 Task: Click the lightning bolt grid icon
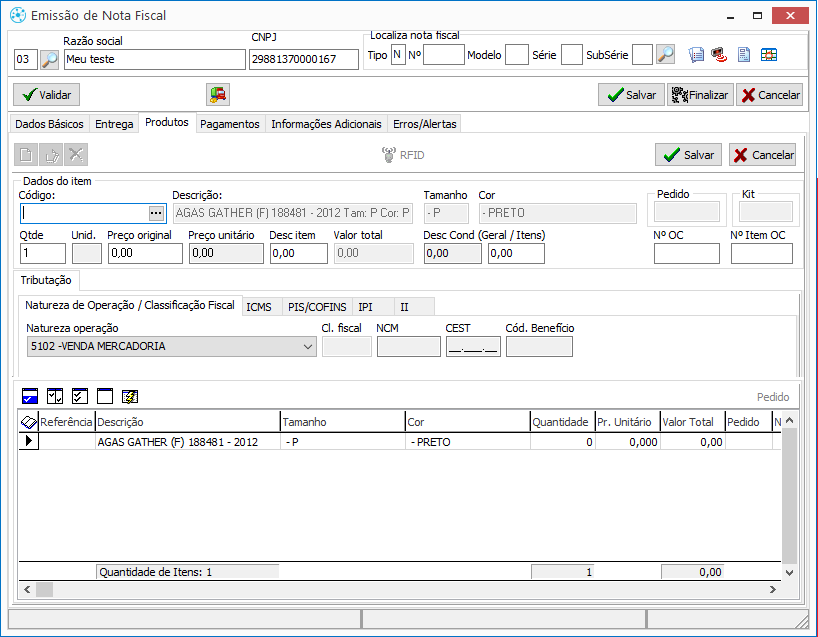coord(130,396)
